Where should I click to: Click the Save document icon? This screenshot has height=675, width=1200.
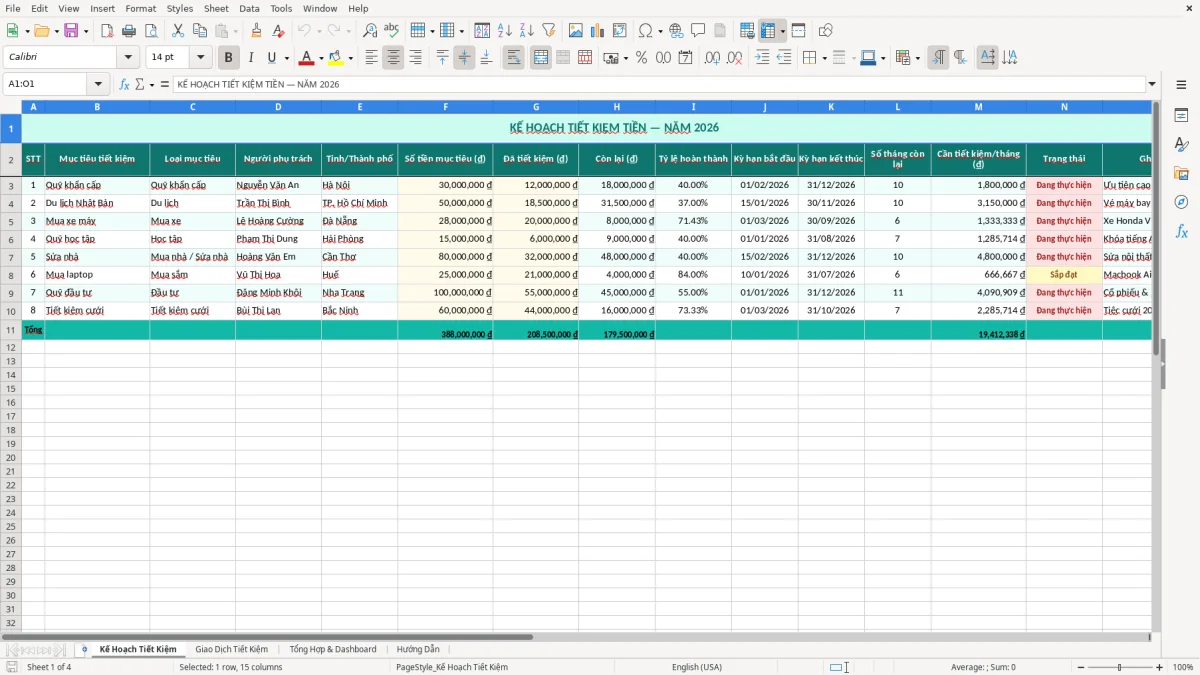[71, 31]
